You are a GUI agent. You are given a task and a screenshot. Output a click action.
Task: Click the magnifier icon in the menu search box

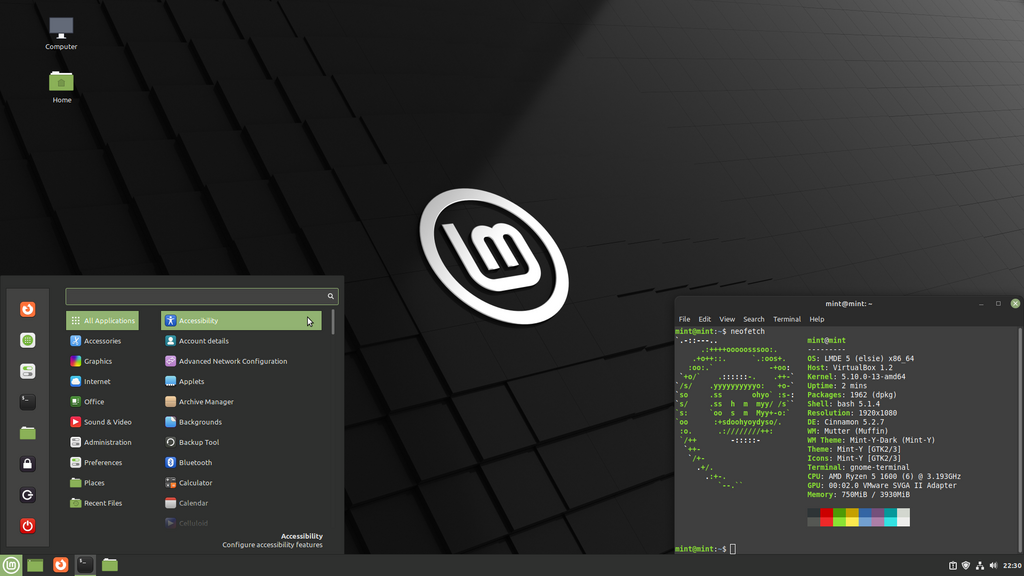[x=330, y=296]
